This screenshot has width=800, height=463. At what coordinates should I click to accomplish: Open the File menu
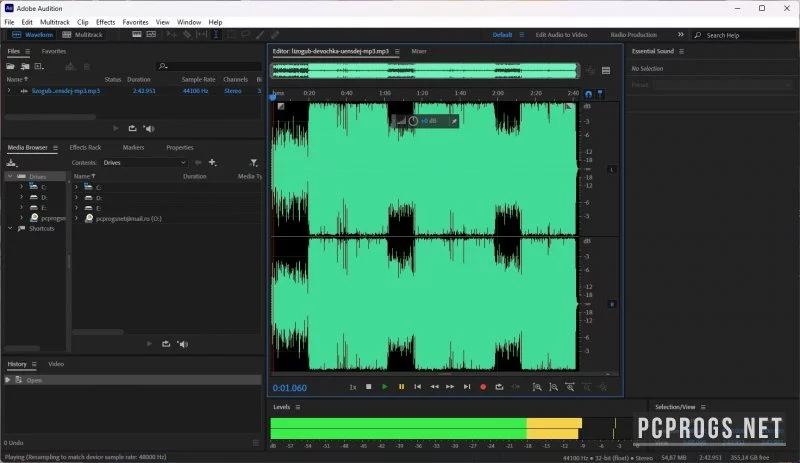pyautogui.click(x=10, y=22)
